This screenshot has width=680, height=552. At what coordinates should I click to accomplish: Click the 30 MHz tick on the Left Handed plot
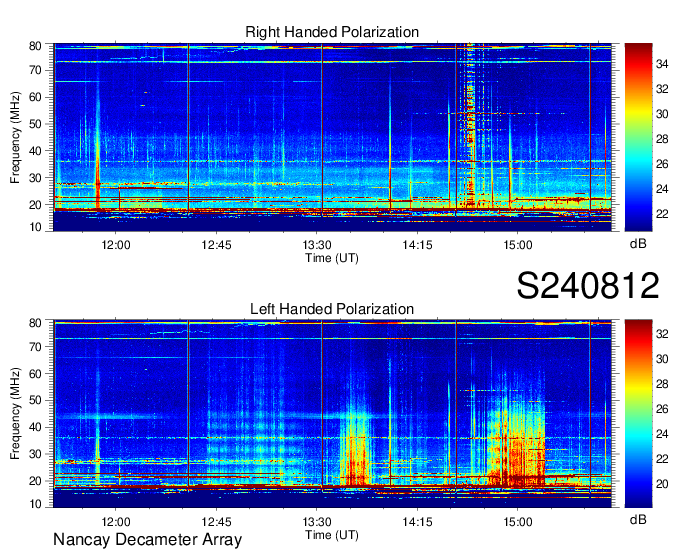point(36,454)
